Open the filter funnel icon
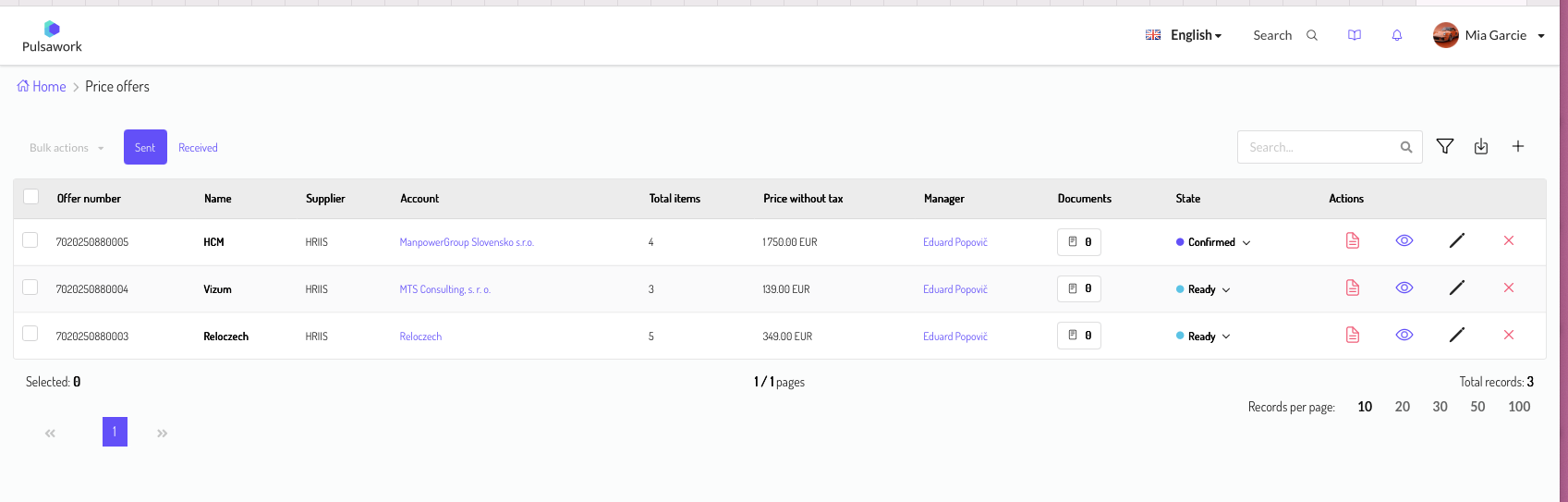Image resolution: width=1568 pixels, height=502 pixels. tap(1445, 146)
